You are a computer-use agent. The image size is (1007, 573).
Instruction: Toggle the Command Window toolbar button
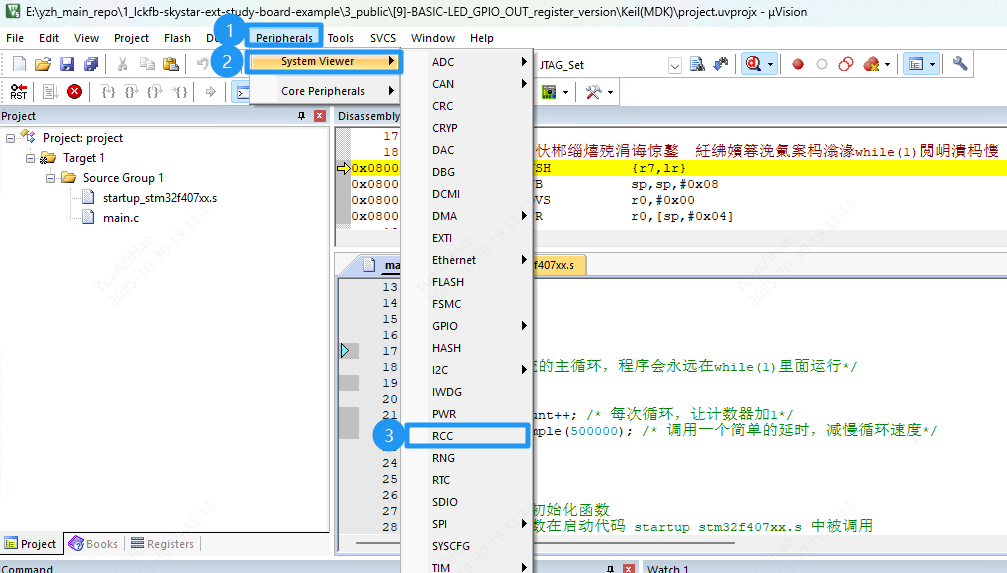241,92
